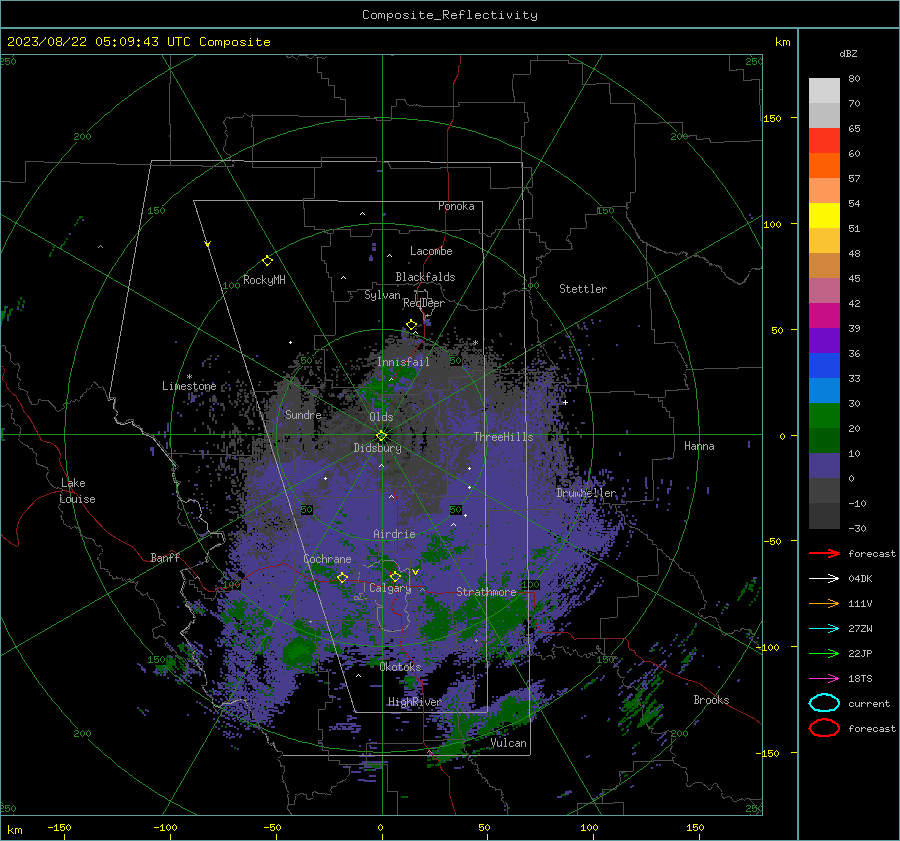Click the white 04DK arrow icon
The image size is (900, 841).
tap(824, 578)
